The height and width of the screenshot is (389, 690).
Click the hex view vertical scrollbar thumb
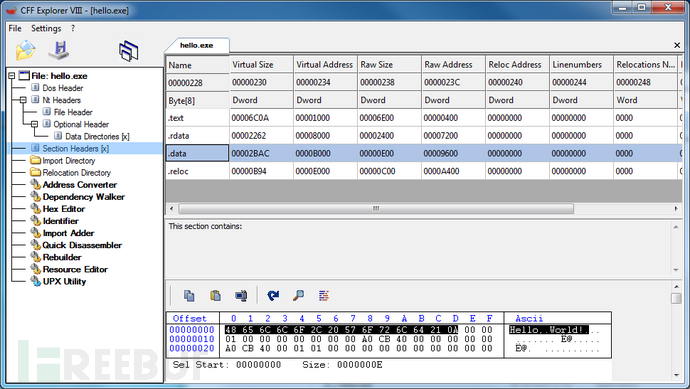676,298
